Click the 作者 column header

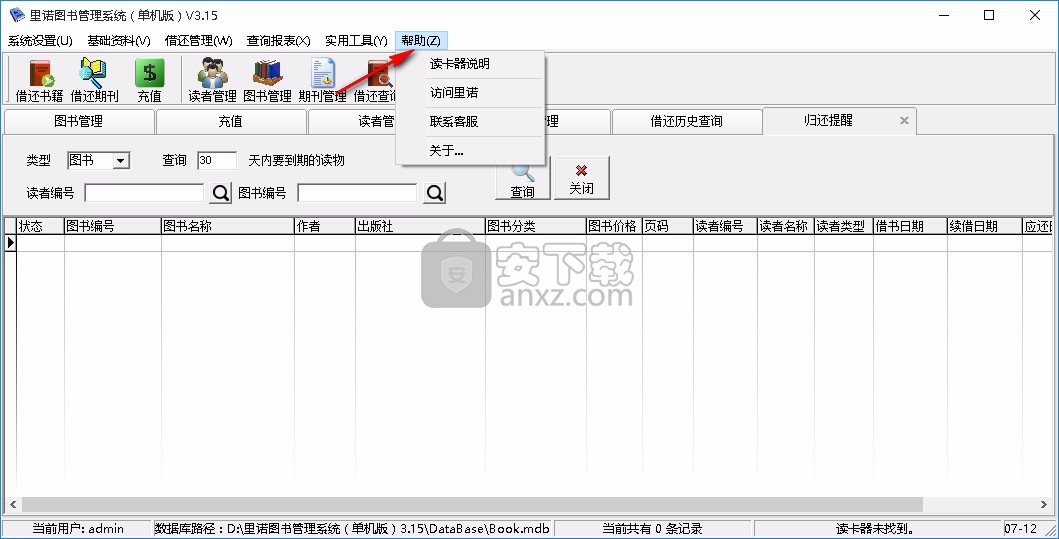325,226
